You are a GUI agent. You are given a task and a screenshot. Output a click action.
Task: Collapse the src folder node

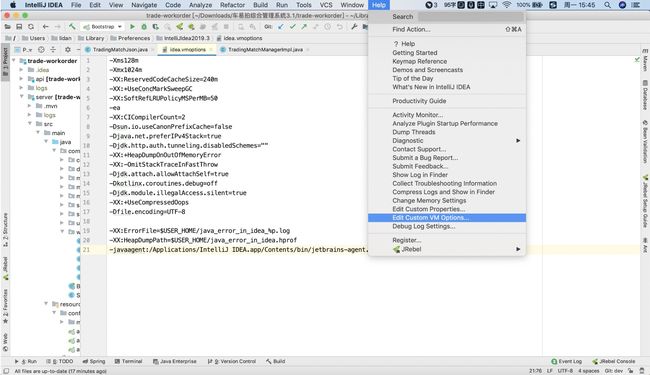[x=30, y=124]
